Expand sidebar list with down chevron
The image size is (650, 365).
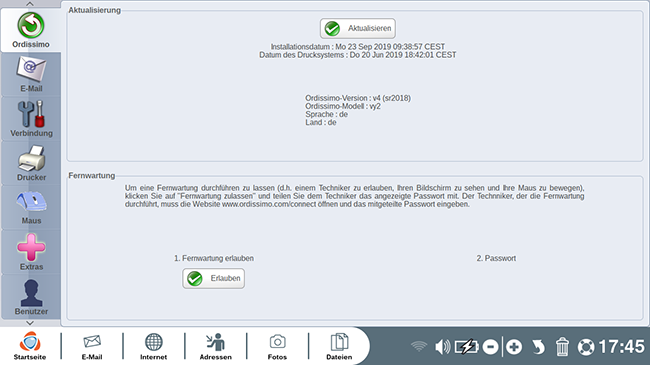30,323
